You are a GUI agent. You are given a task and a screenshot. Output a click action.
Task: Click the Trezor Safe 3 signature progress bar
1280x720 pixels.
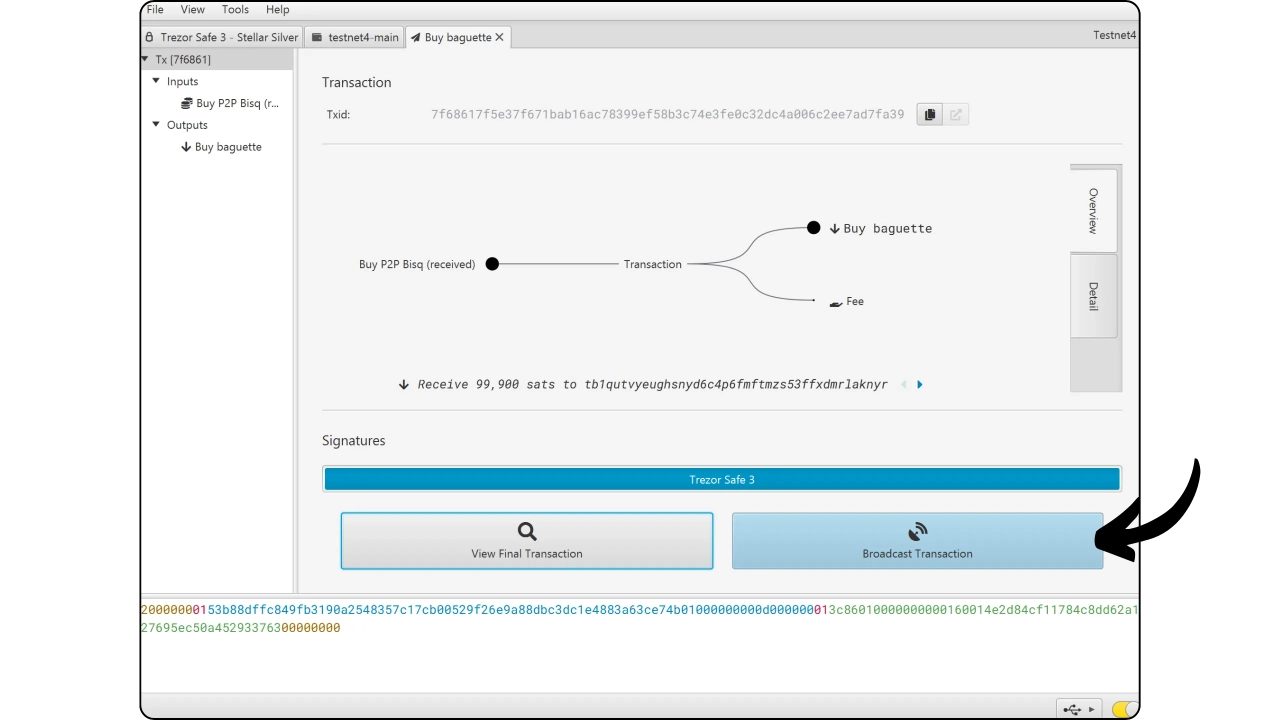tap(721, 480)
